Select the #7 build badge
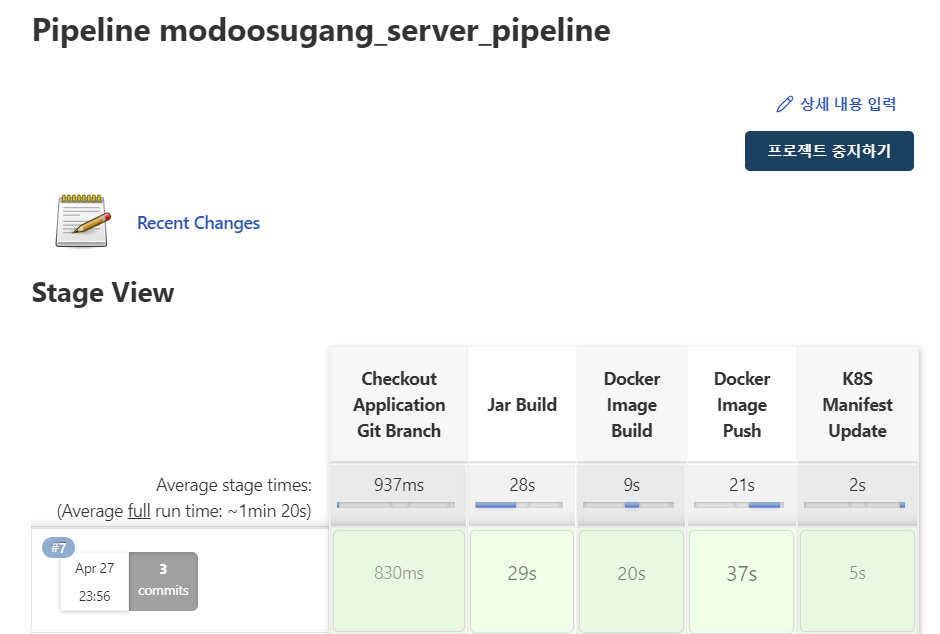 tap(58, 548)
